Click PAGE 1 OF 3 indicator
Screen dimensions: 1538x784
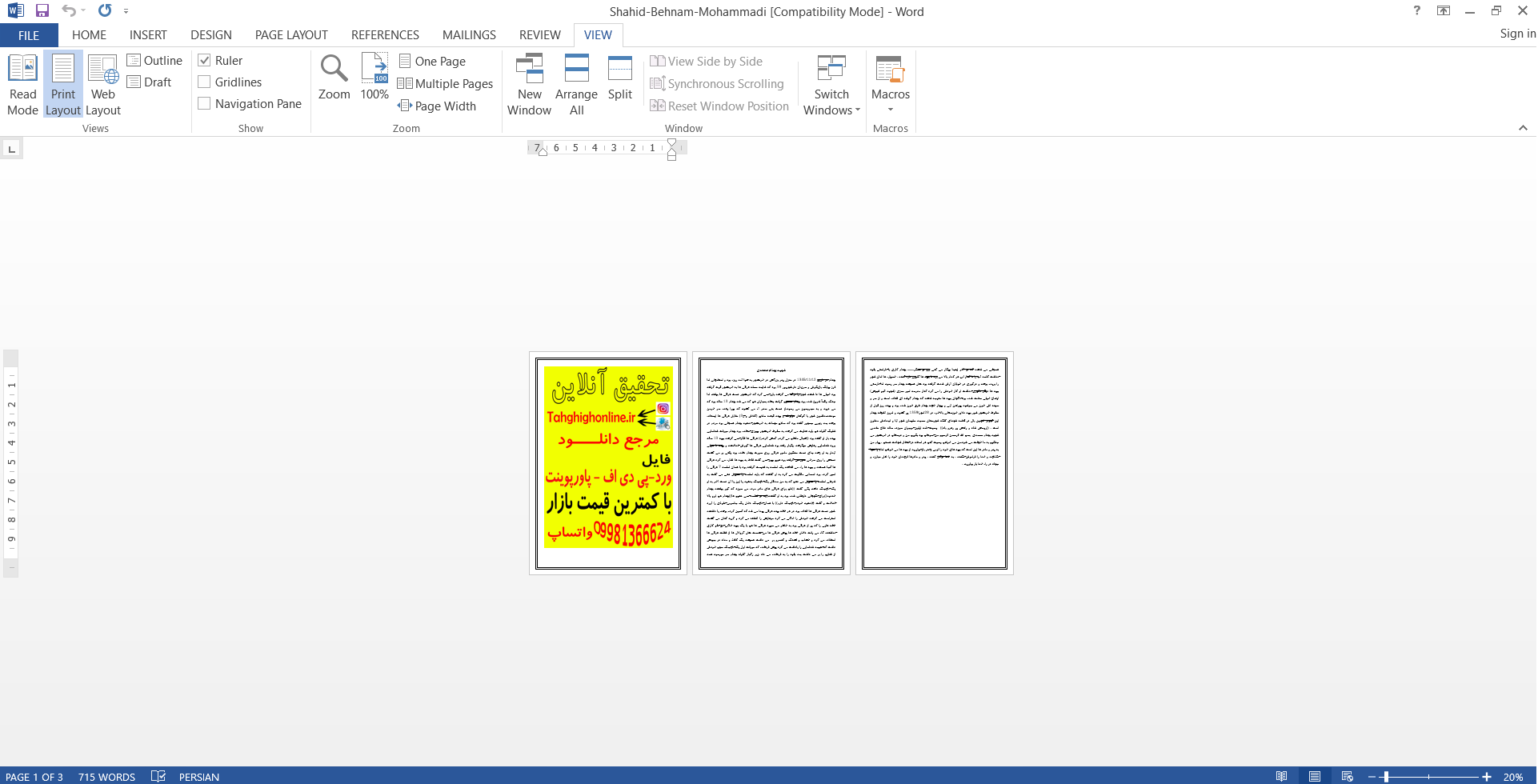(34, 777)
